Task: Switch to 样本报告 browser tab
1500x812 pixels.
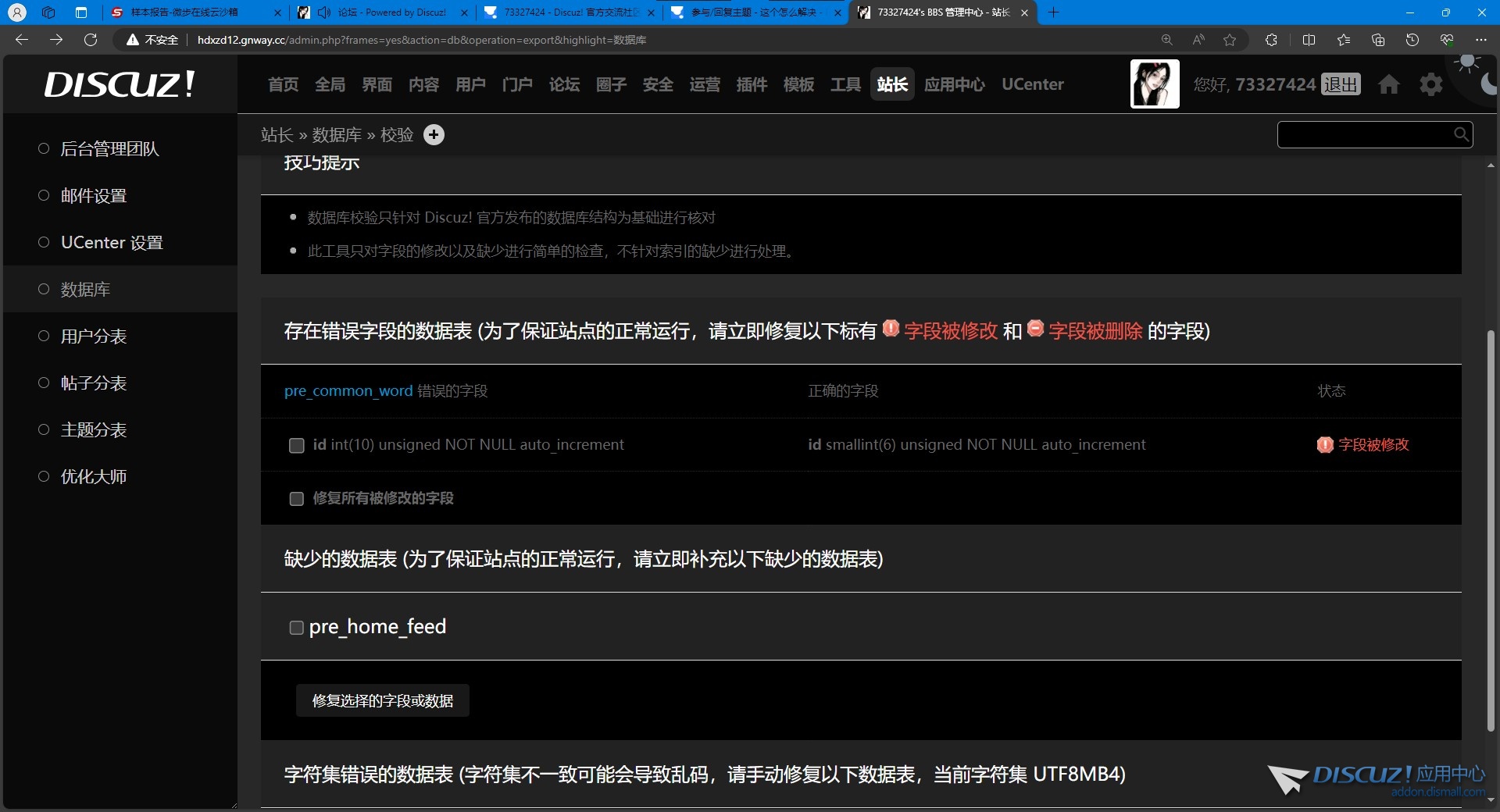Action: click(195, 12)
